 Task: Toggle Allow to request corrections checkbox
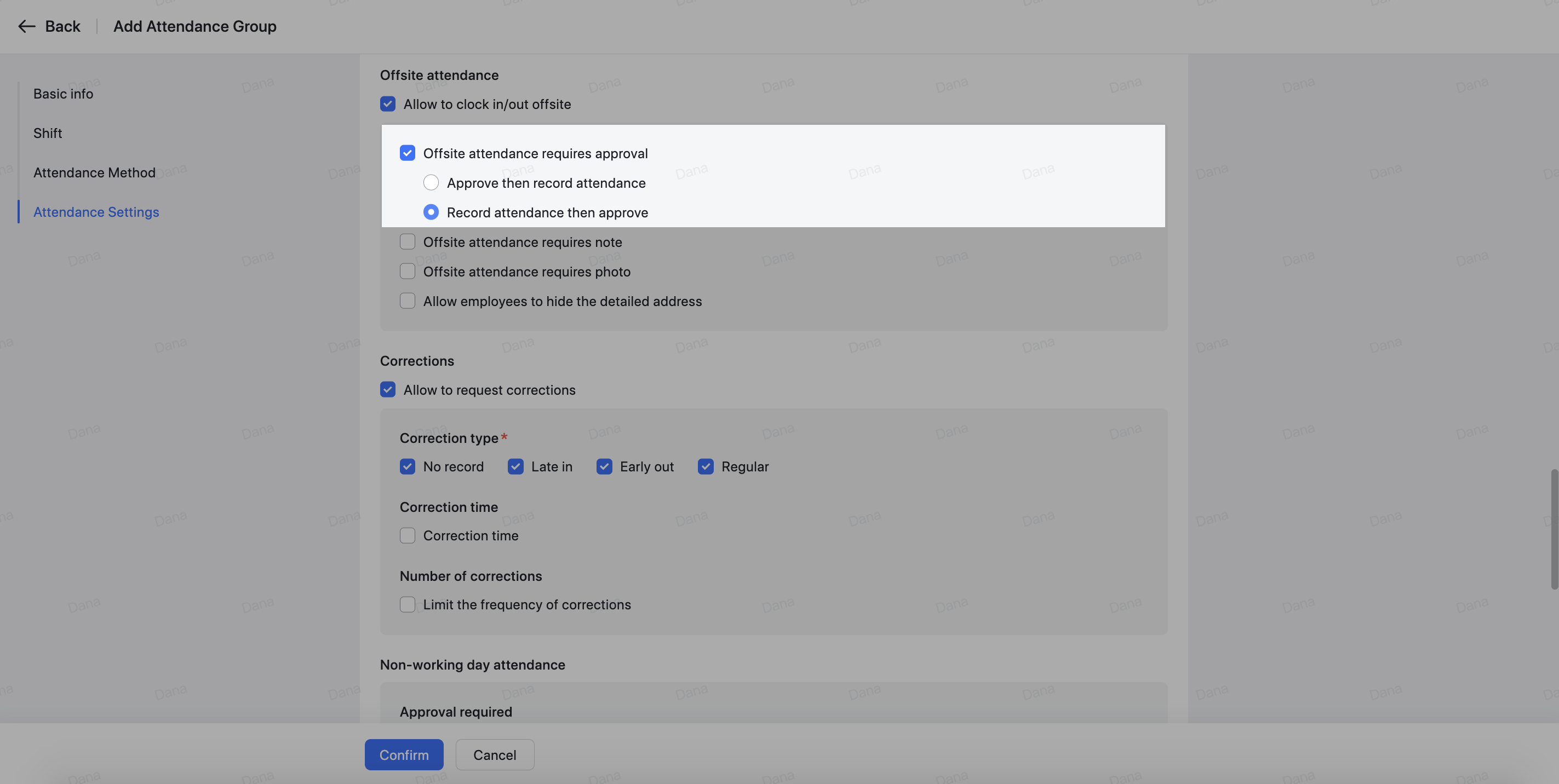388,389
